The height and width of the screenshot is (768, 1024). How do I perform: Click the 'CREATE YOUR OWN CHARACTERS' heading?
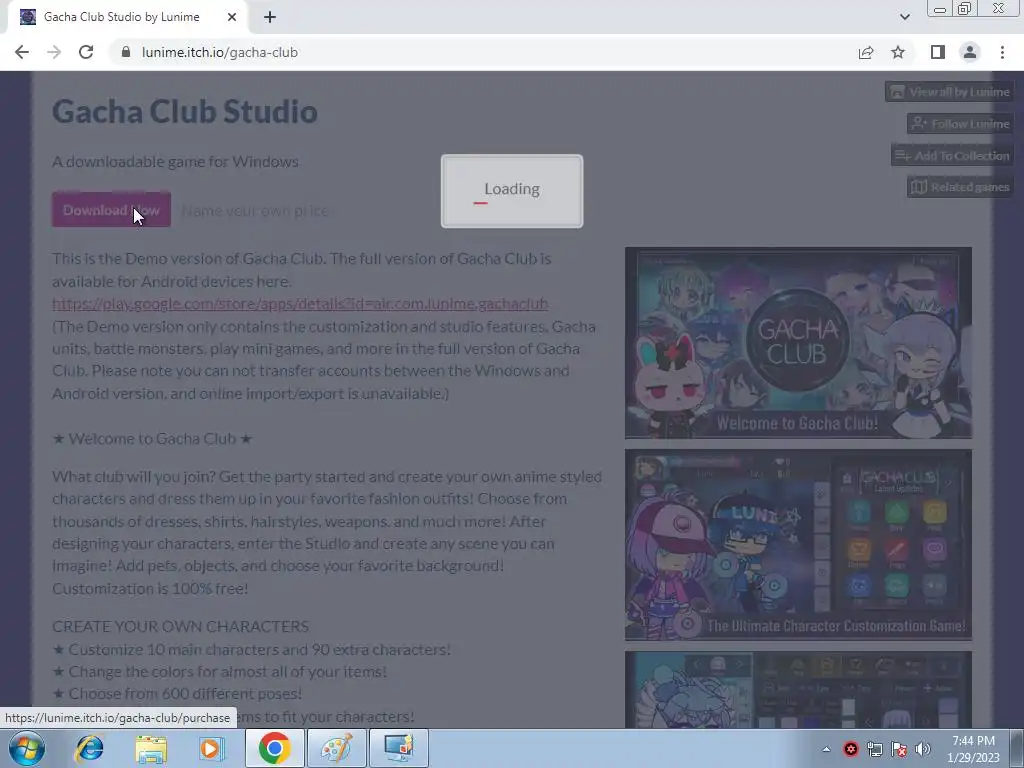click(x=181, y=626)
